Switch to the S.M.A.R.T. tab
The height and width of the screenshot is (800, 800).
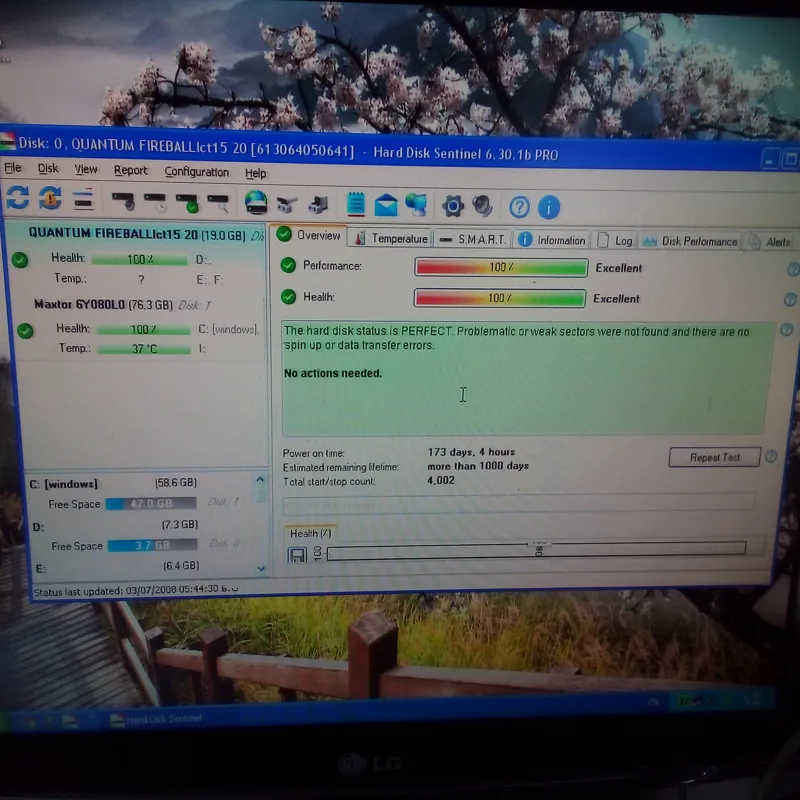pos(473,239)
